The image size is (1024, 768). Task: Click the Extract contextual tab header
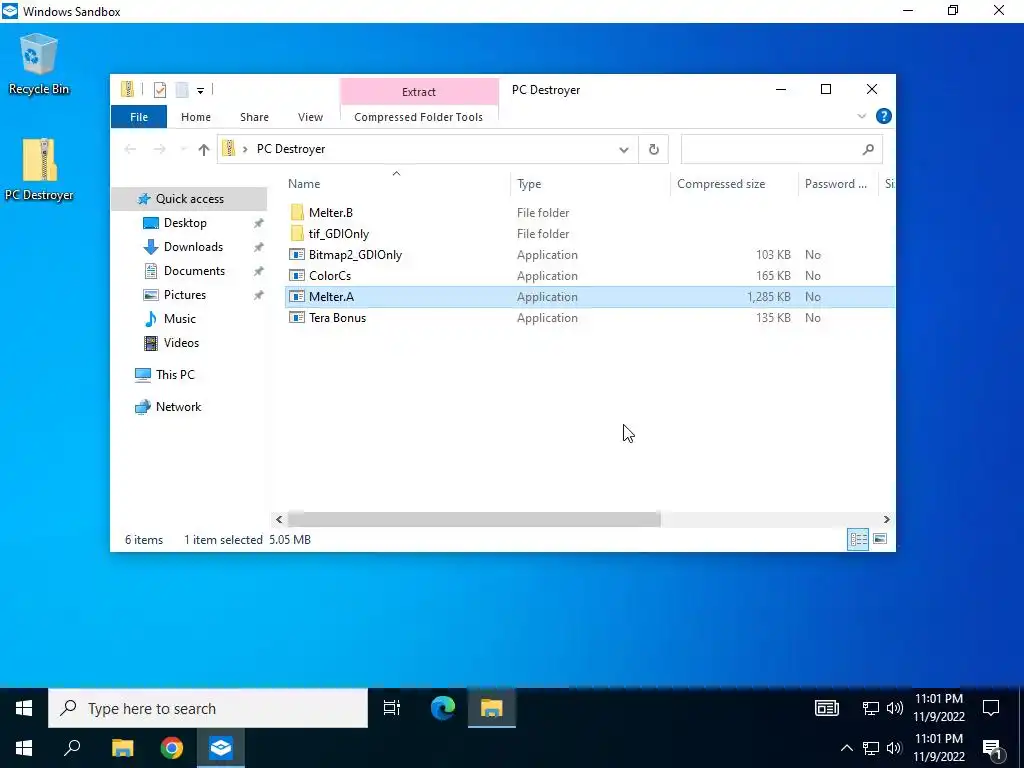pos(419,92)
